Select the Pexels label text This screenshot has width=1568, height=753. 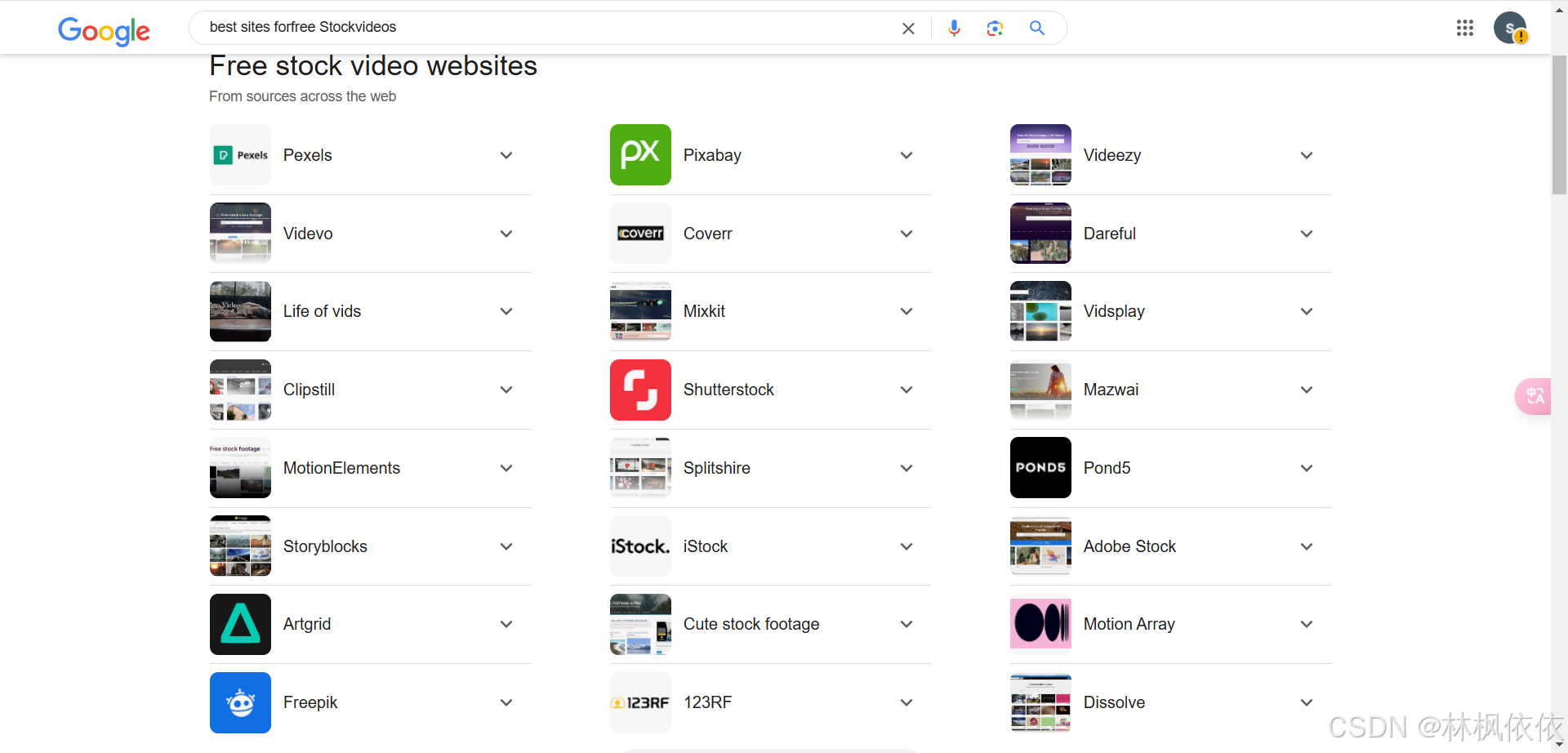[308, 155]
